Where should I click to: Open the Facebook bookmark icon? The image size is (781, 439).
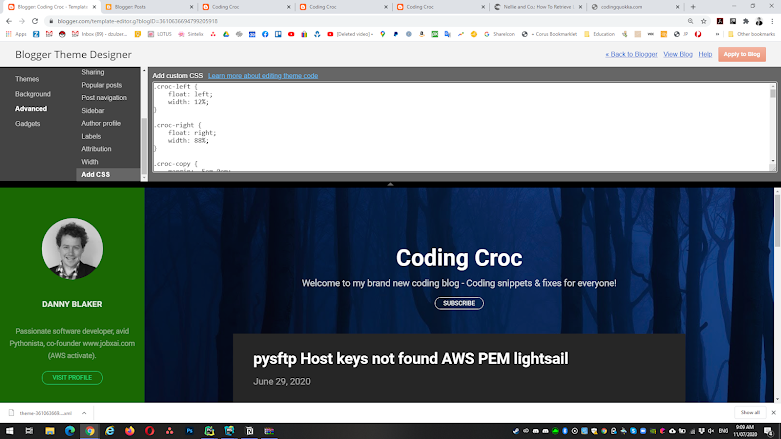point(265,34)
